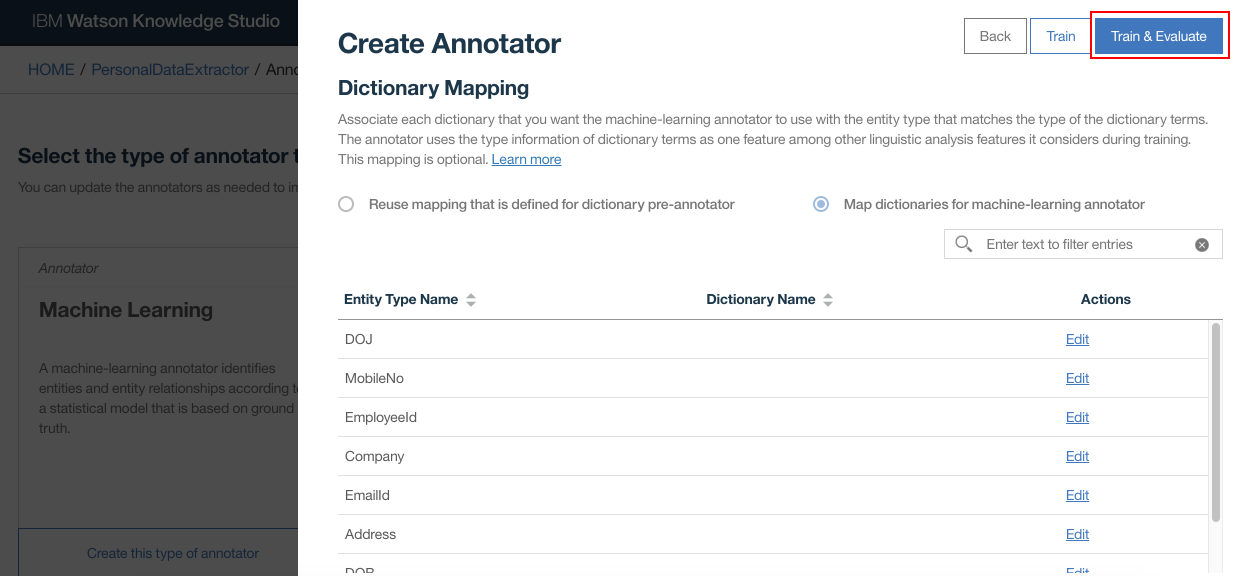
Task: Go to HOME breadcrumb
Action: 51,70
